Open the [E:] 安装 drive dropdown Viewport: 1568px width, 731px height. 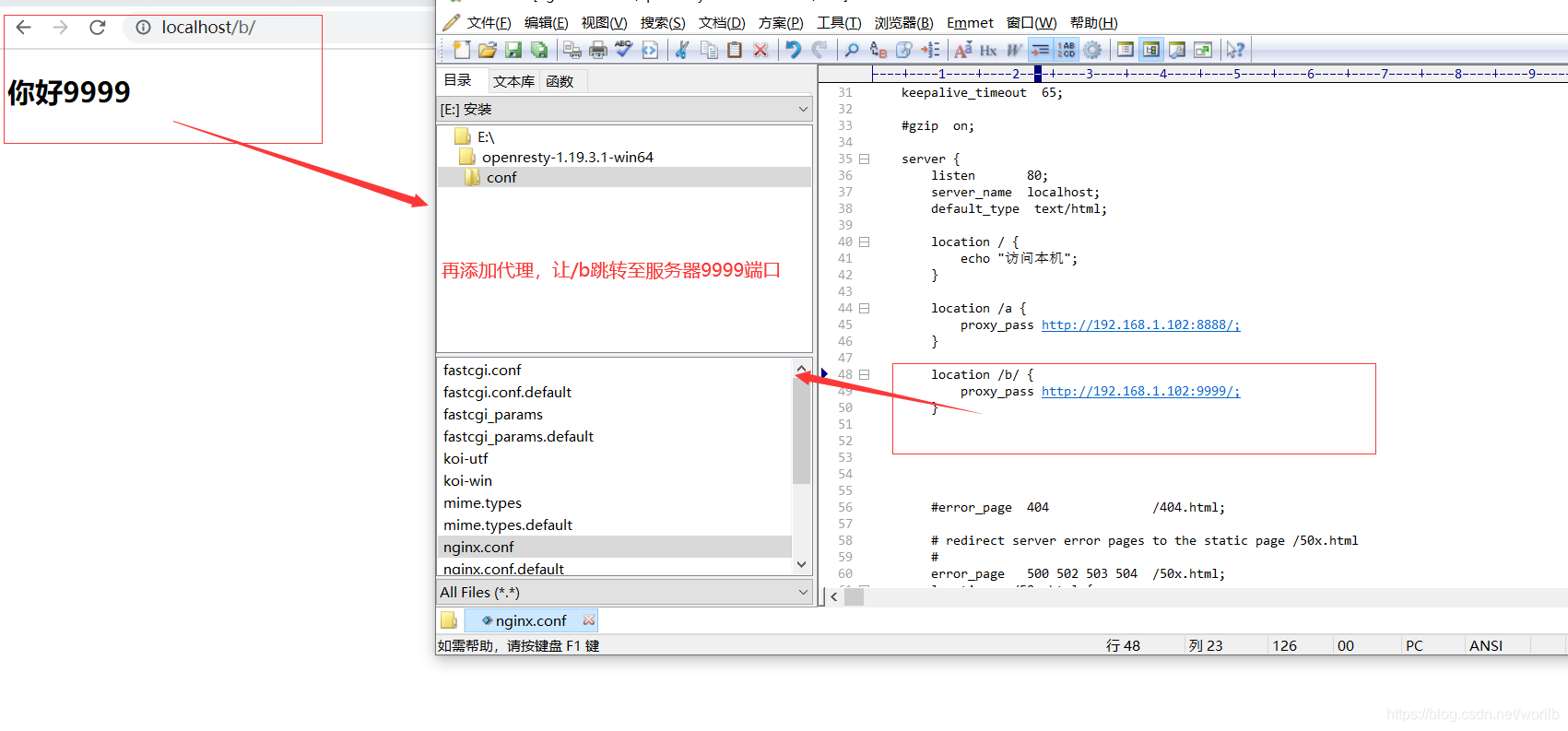point(624,109)
